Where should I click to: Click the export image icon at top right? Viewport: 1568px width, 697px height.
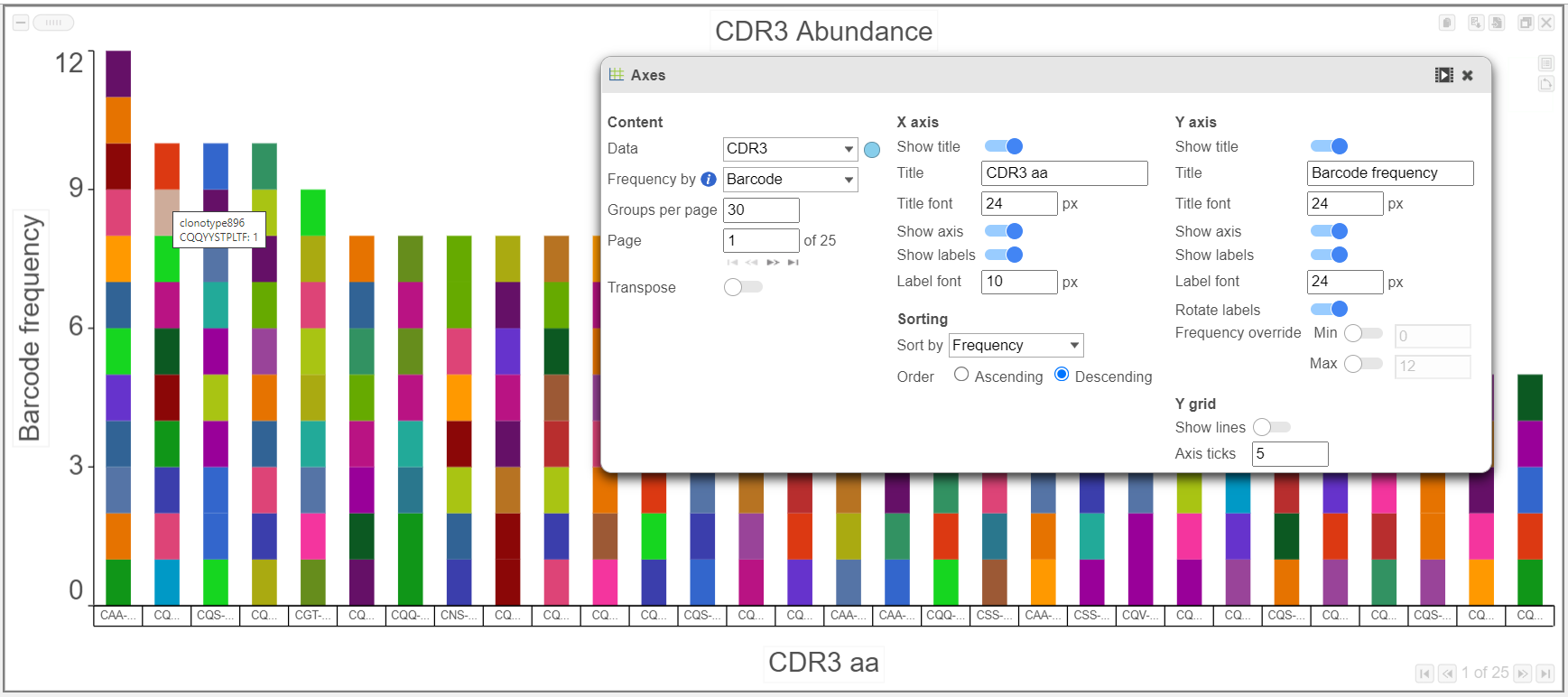click(1476, 23)
